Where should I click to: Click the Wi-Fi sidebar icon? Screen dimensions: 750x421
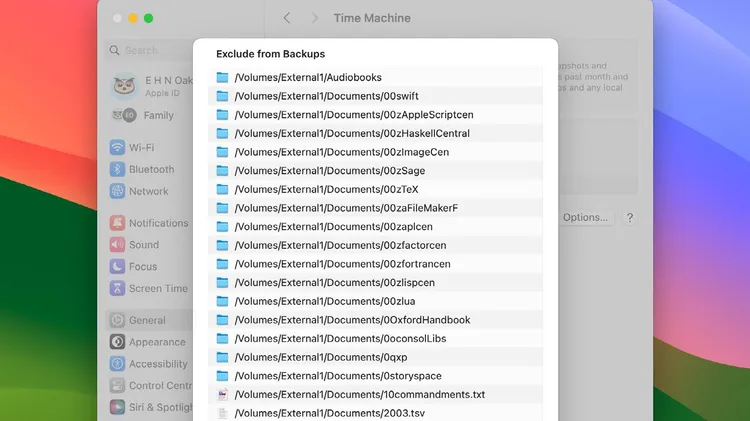(117, 147)
